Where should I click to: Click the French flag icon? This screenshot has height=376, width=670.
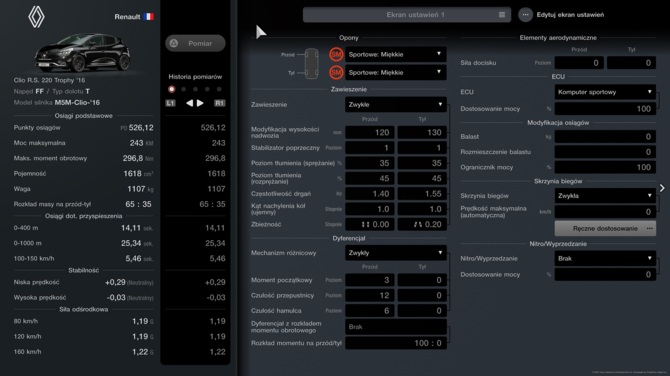coord(149,17)
